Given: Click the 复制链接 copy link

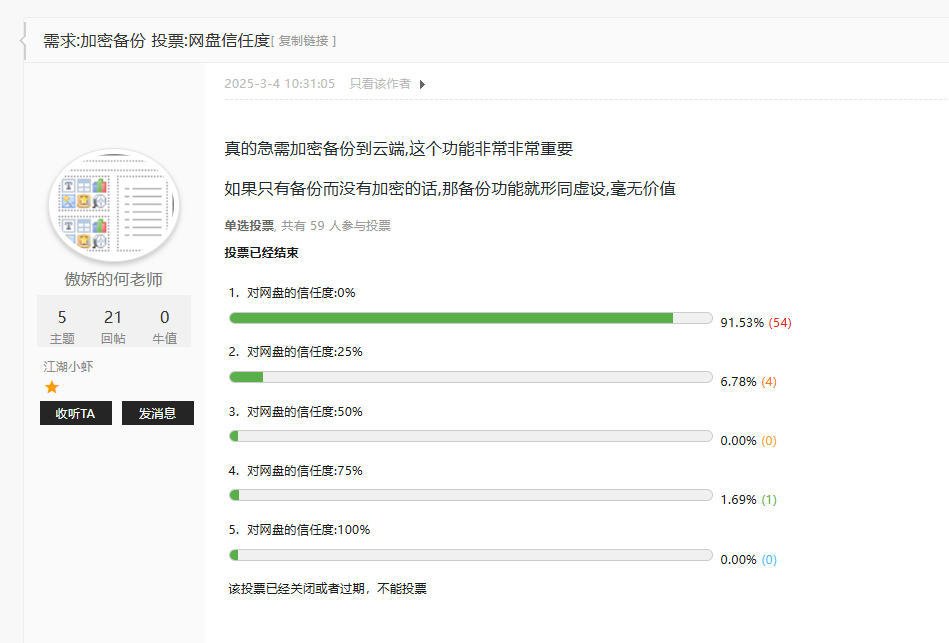Looking at the screenshot, I should click(303, 41).
